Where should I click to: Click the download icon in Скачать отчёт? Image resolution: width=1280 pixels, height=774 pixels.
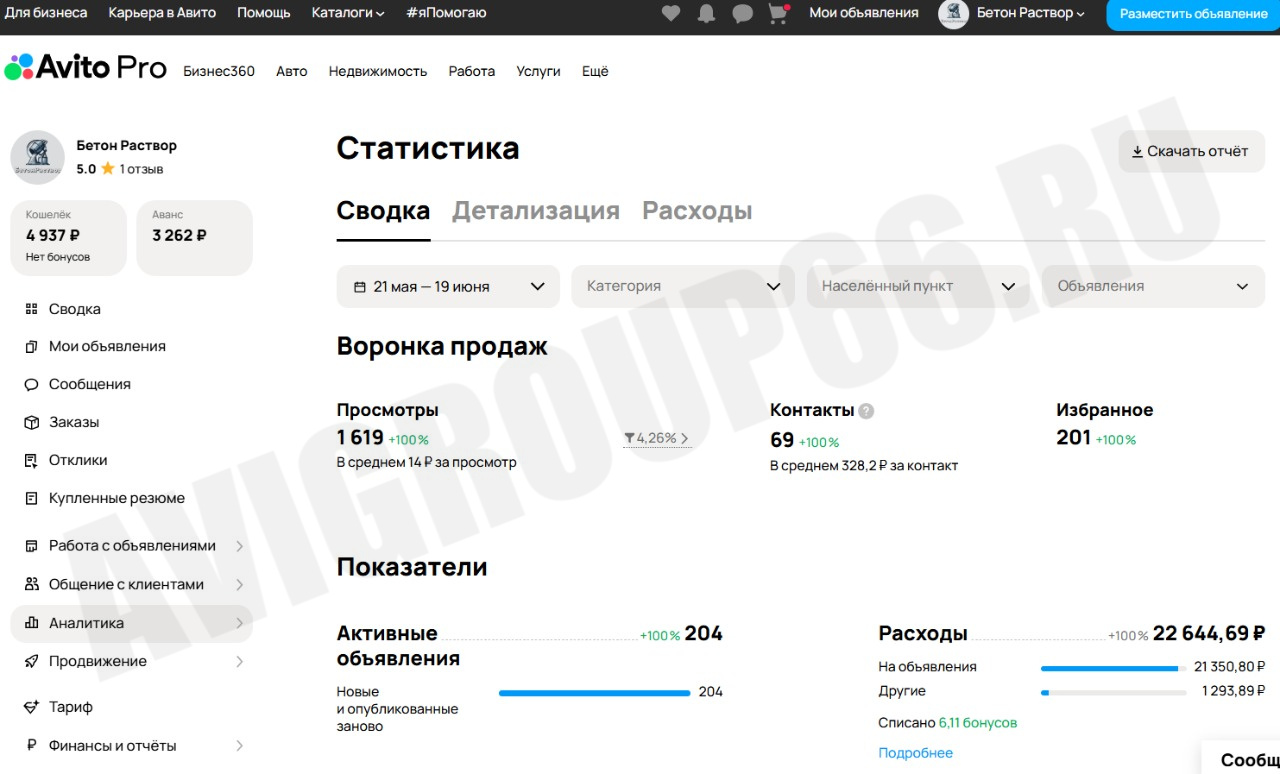pos(1137,152)
